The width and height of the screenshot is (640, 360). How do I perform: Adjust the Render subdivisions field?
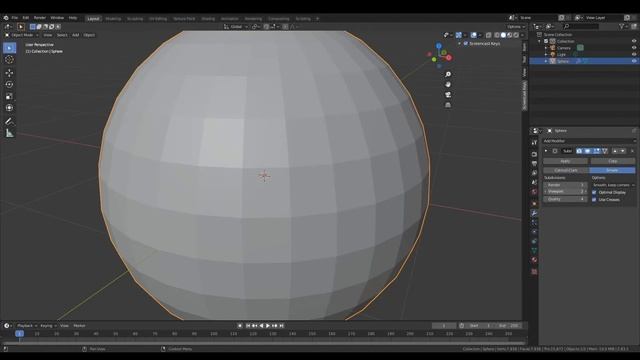coord(565,185)
